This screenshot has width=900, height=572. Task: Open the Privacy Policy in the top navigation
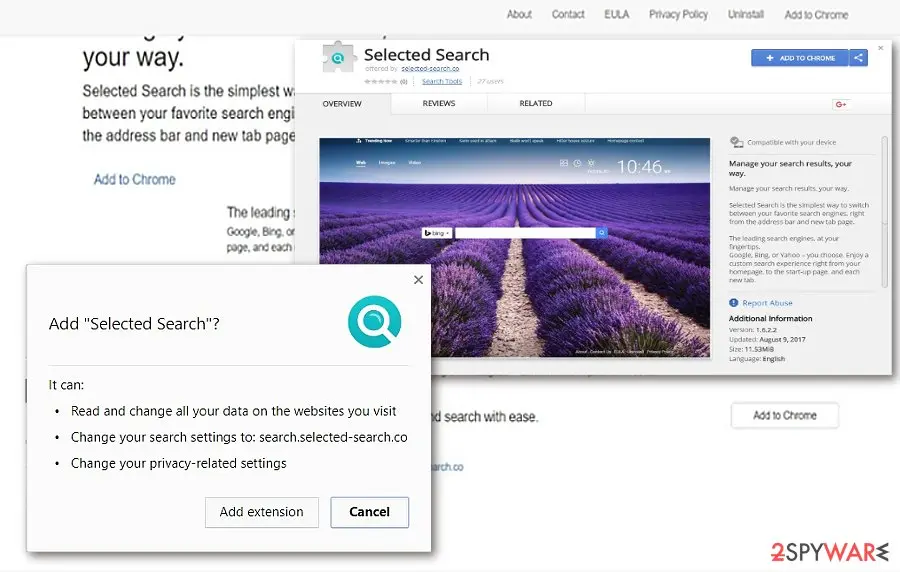click(x=678, y=14)
